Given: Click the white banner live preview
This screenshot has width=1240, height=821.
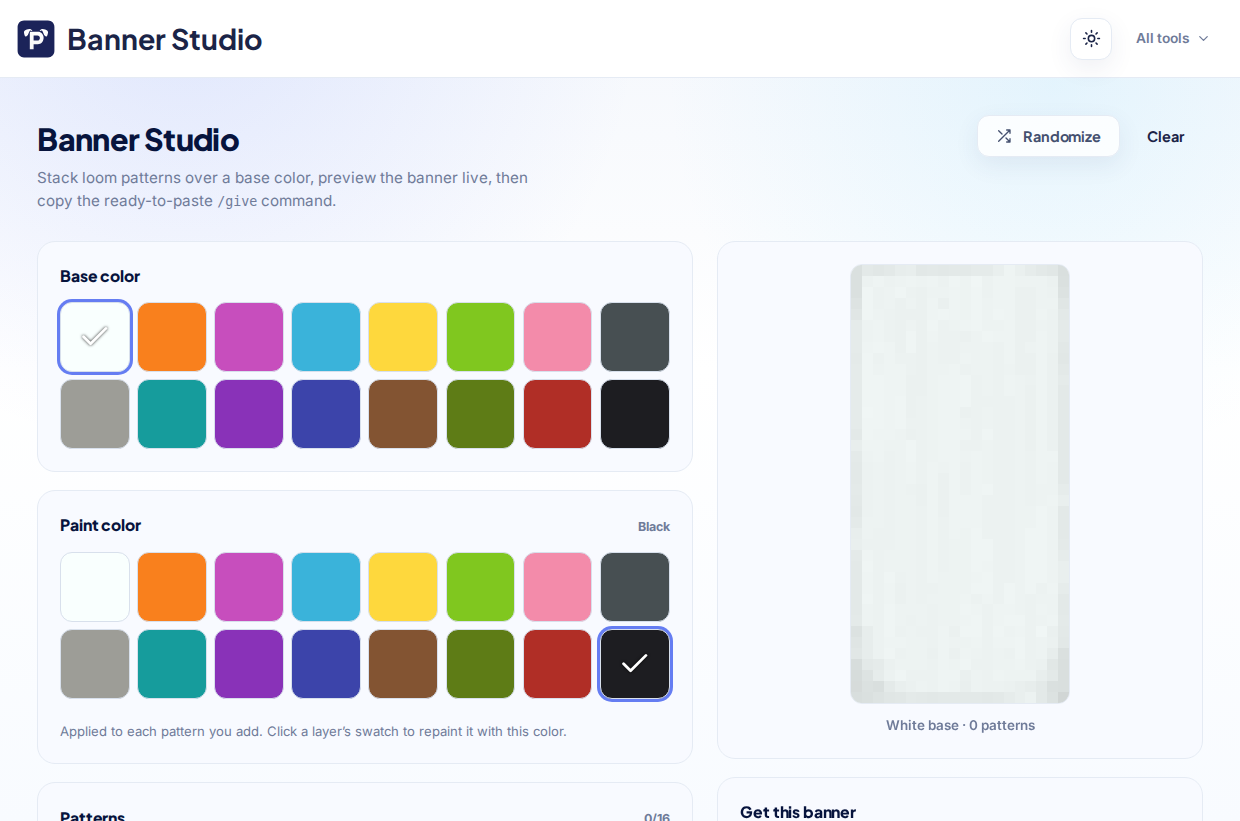Looking at the screenshot, I should [x=960, y=484].
